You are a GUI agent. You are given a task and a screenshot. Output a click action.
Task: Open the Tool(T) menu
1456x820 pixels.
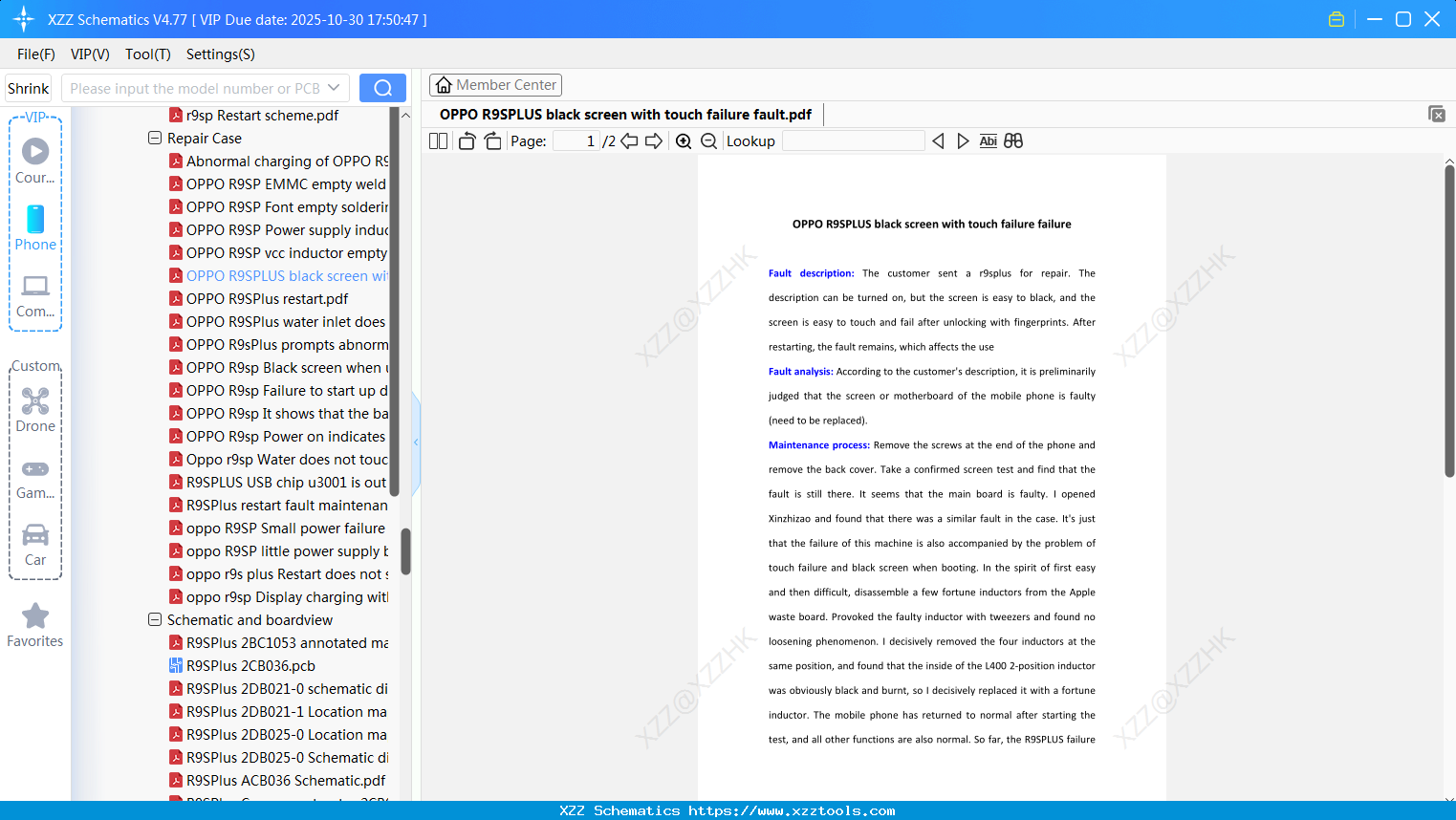(148, 54)
